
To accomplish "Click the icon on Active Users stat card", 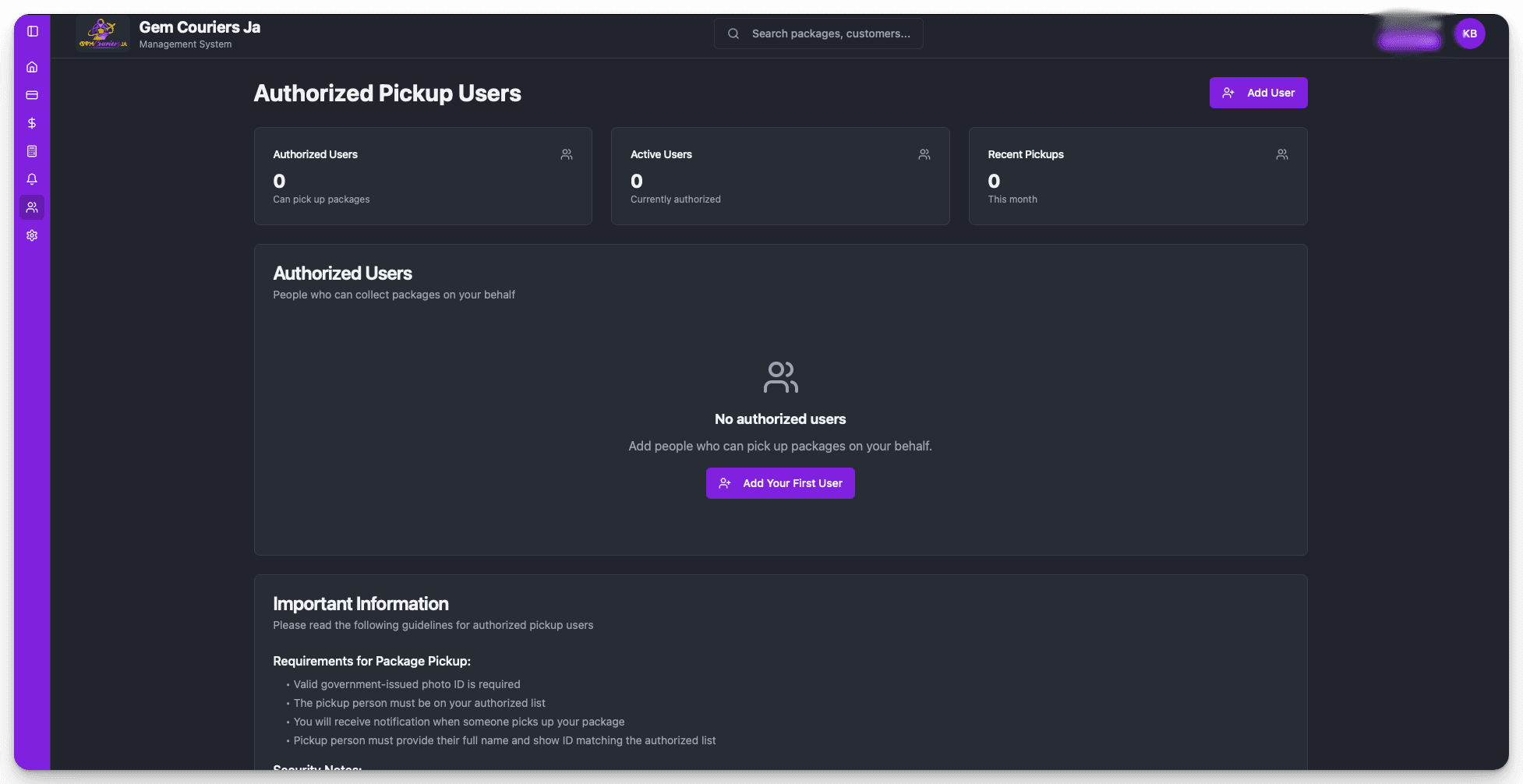I will (x=924, y=154).
